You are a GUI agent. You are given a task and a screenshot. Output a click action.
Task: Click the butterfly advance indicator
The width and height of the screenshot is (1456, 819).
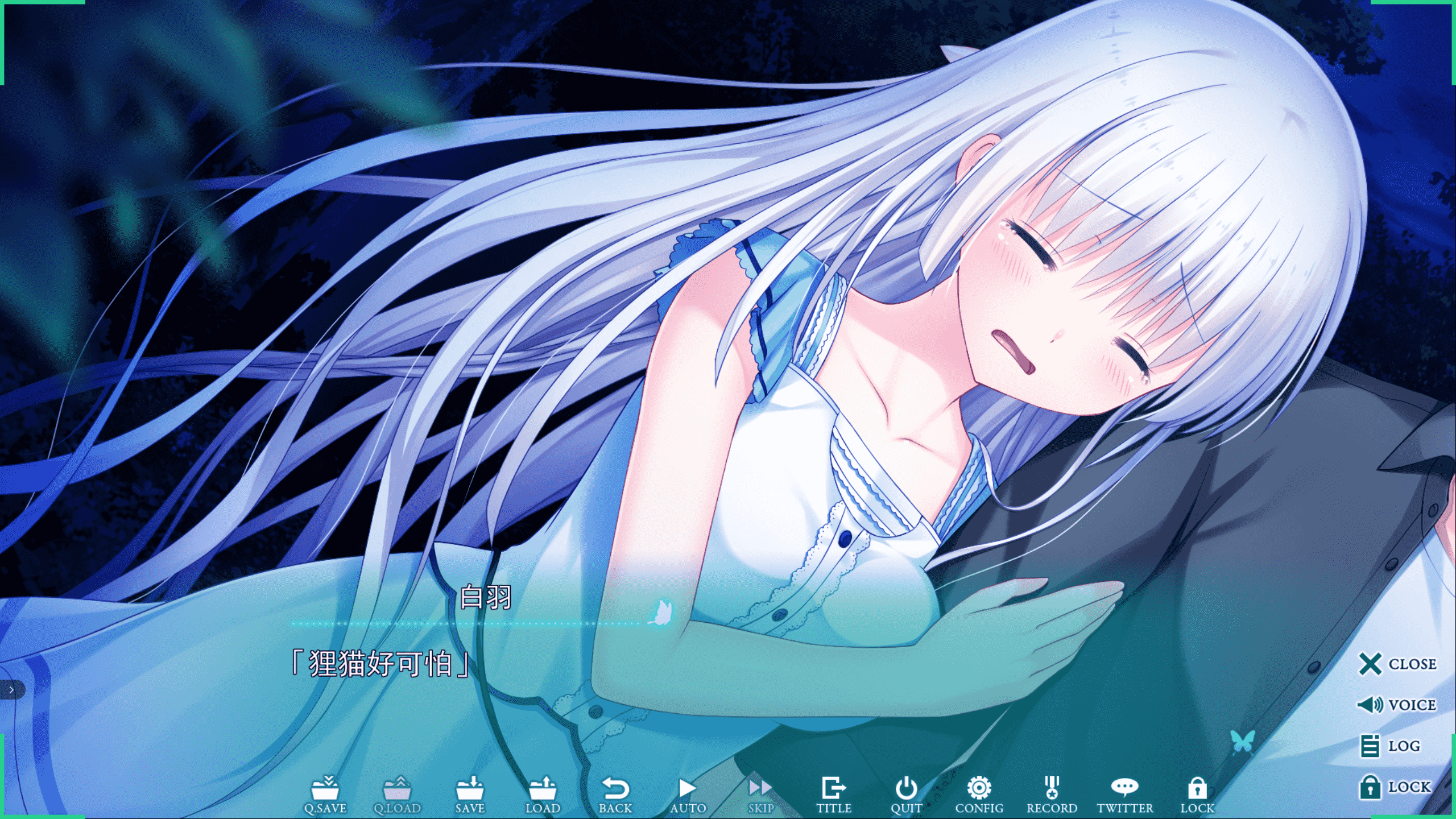[x=1243, y=742]
